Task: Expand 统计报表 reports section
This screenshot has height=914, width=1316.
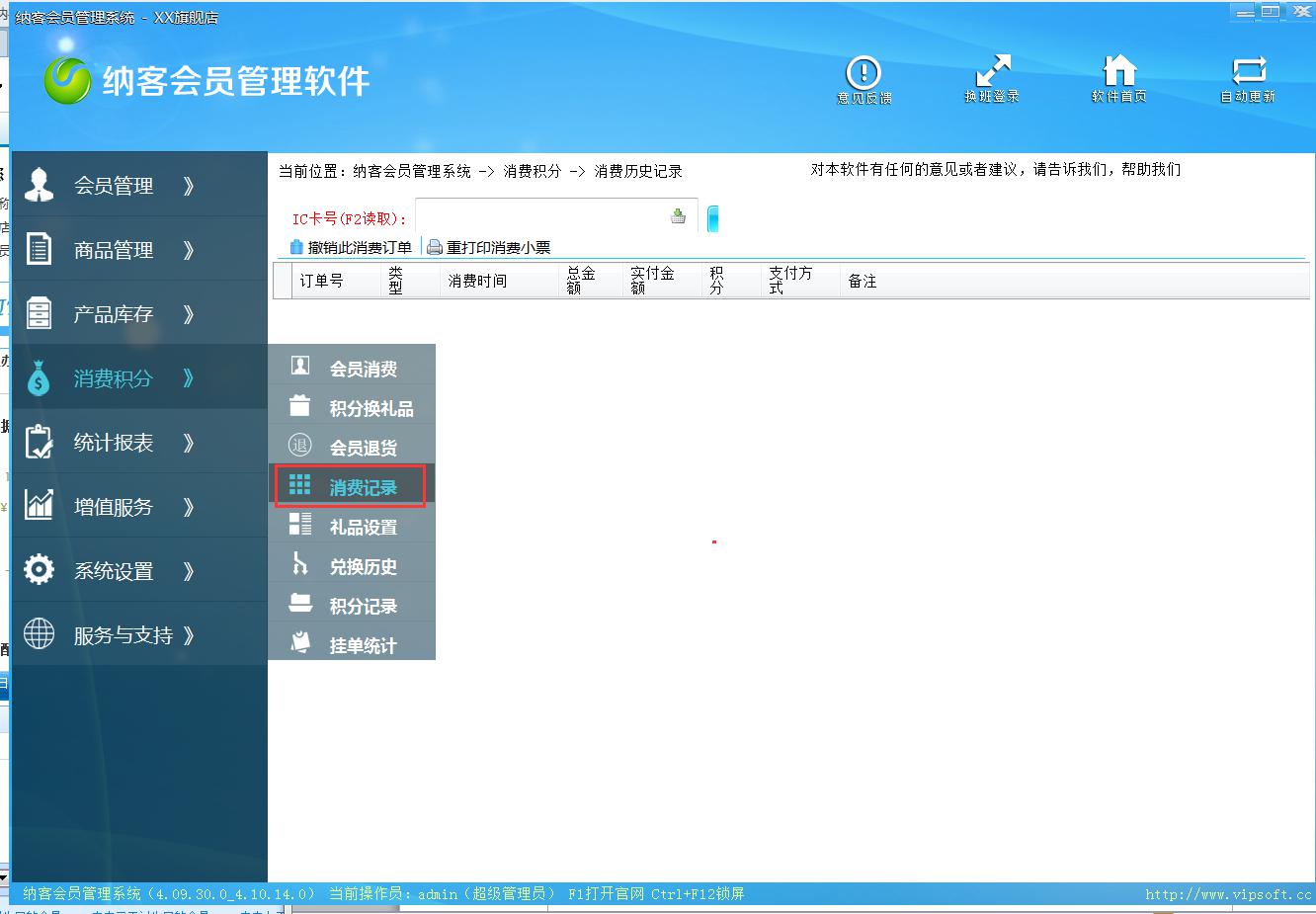Action: click(114, 443)
